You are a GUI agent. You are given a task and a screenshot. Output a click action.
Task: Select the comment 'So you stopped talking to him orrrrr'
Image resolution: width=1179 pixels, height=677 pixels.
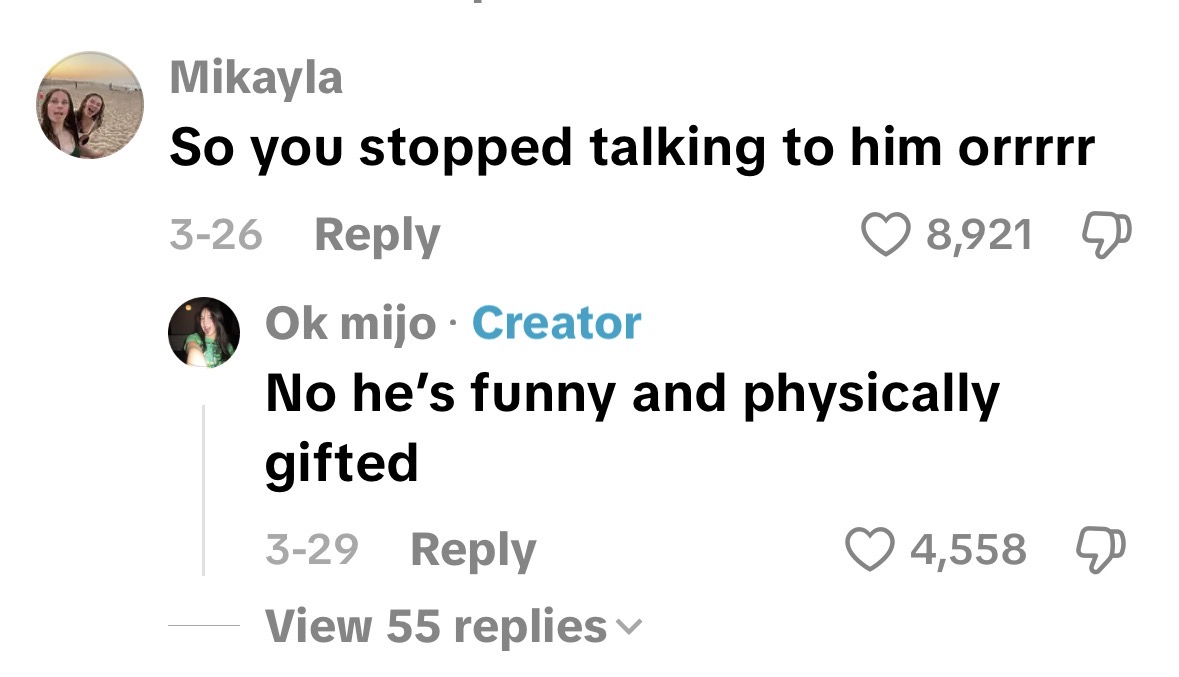(x=632, y=147)
